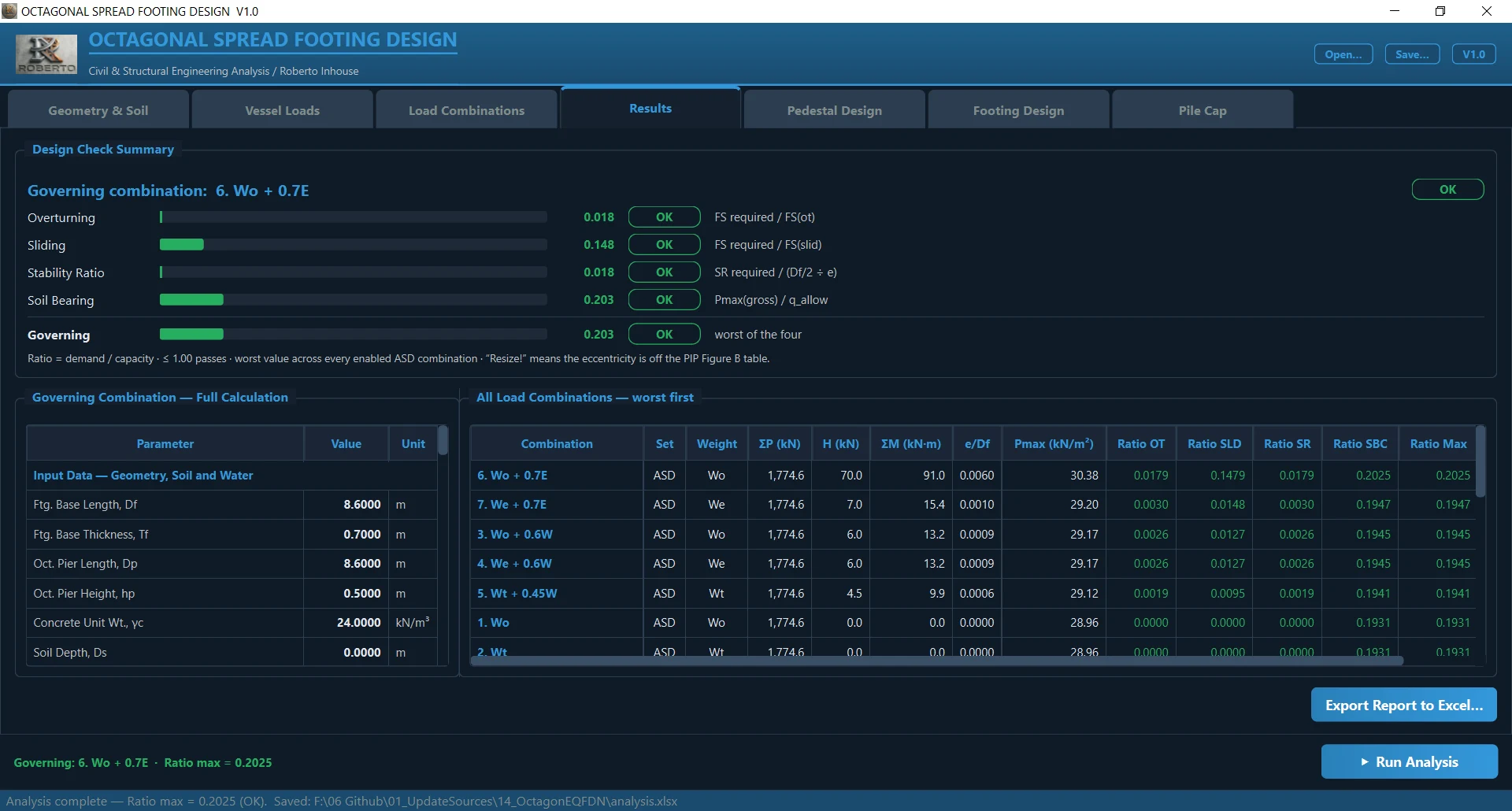Click the Governing OK badge
Viewport: 1512px width, 811px height.
(x=664, y=334)
